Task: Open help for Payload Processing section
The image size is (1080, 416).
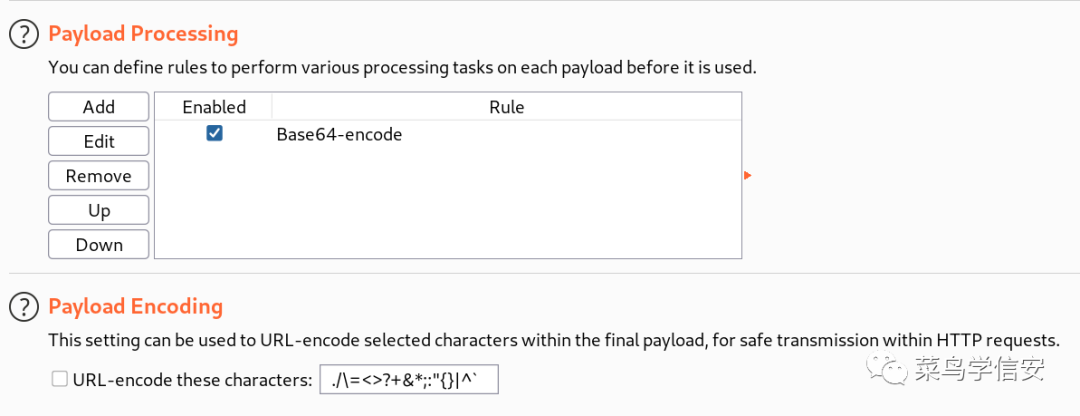Action: pos(25,34)
